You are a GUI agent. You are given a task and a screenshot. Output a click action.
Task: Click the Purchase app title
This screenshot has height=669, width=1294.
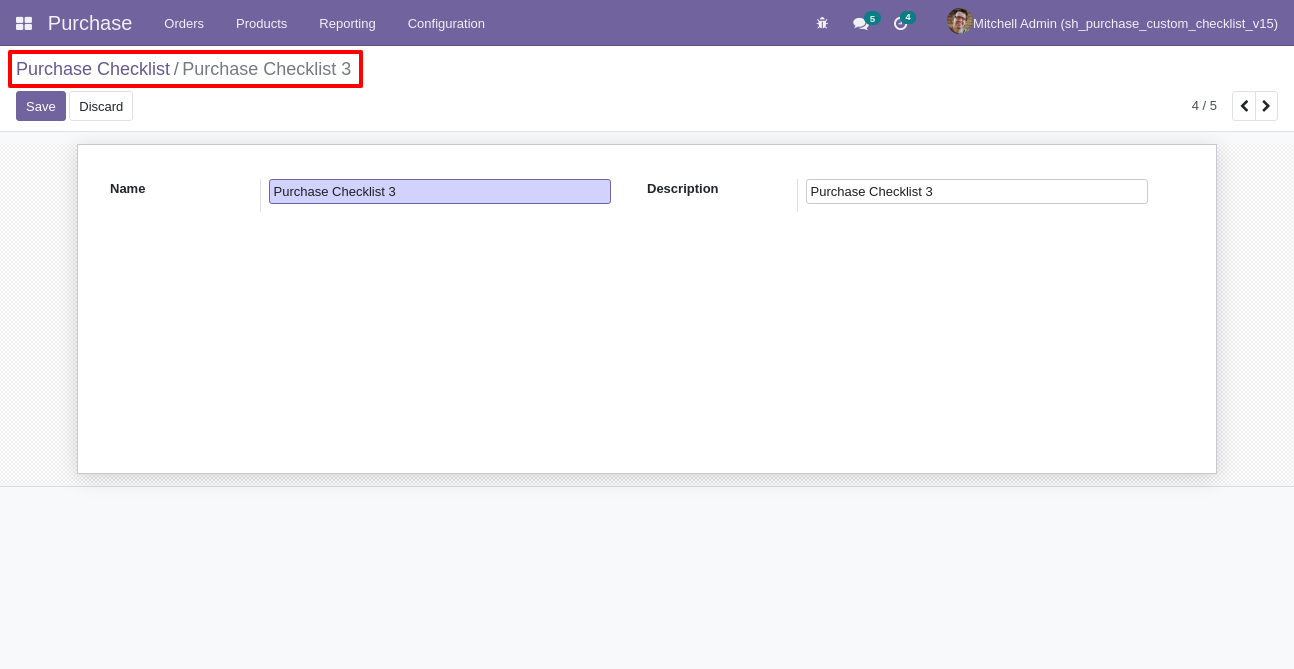[x=90, y=23]
